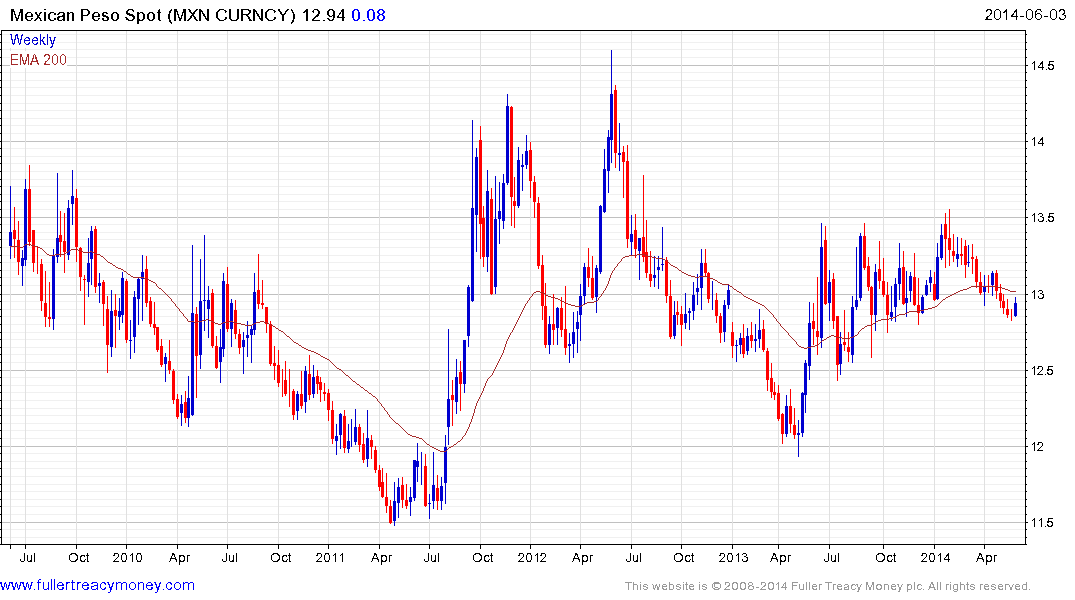The height and width of the screenshot is (600, 1075).
Task: Click the 14.5 price axis label
Action: click(x=1044, y=66)
